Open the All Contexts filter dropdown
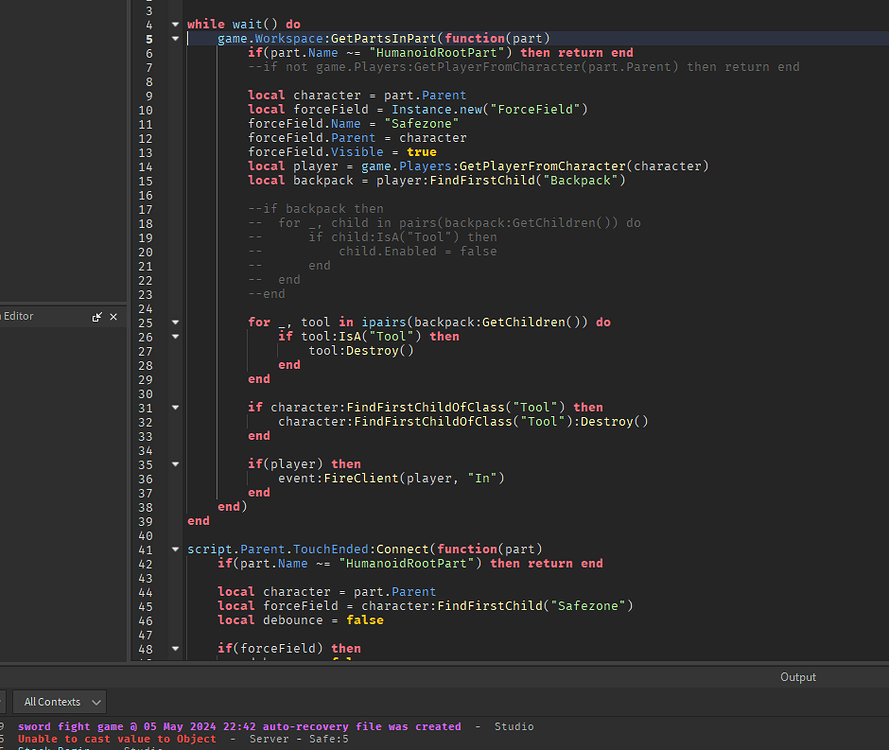 (x=64, y=702)
